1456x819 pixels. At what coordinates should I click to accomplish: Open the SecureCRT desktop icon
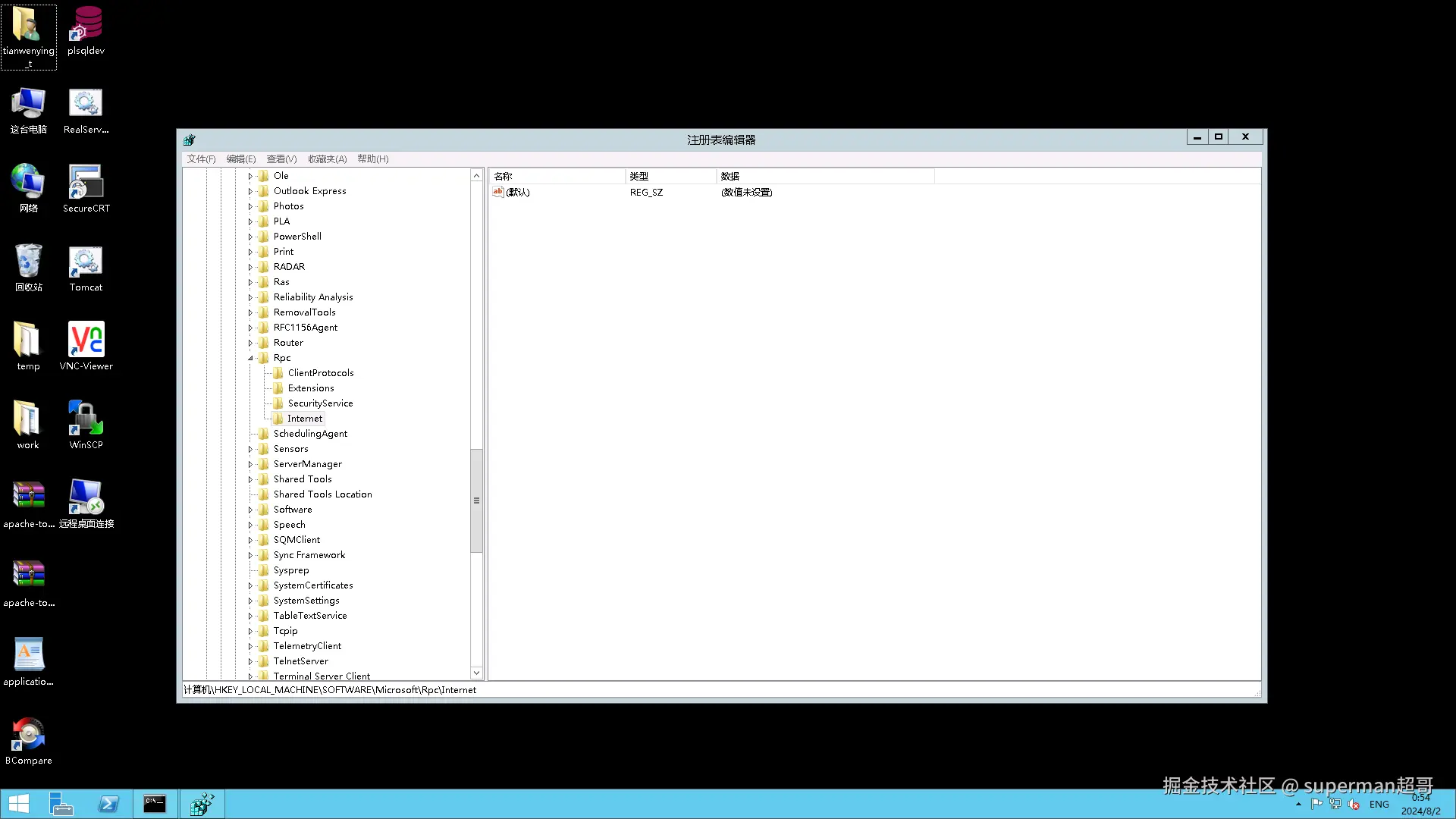[x=86, y=185]
